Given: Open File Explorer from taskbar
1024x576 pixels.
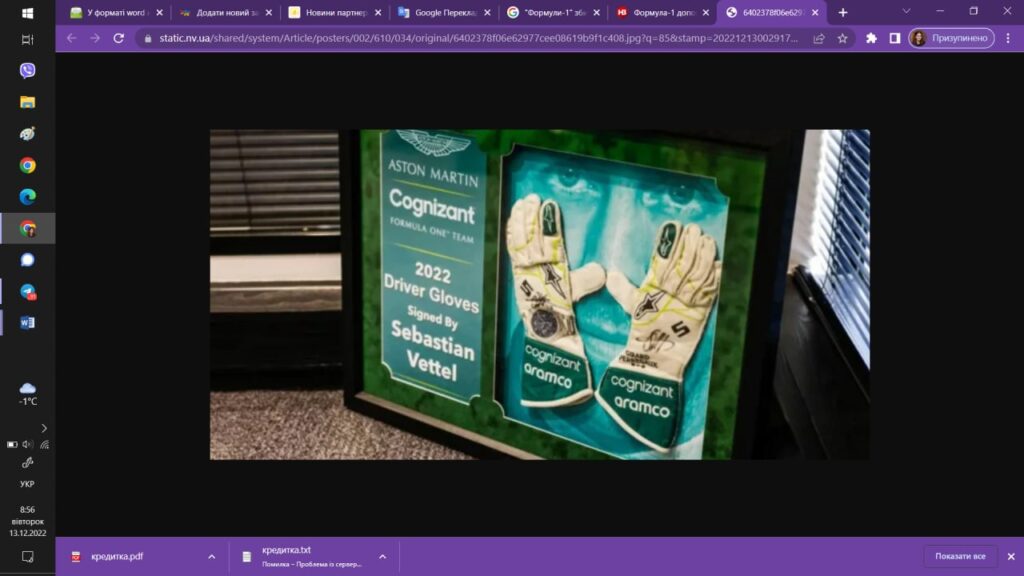Looking at the screenshot, I should (27, 102).
